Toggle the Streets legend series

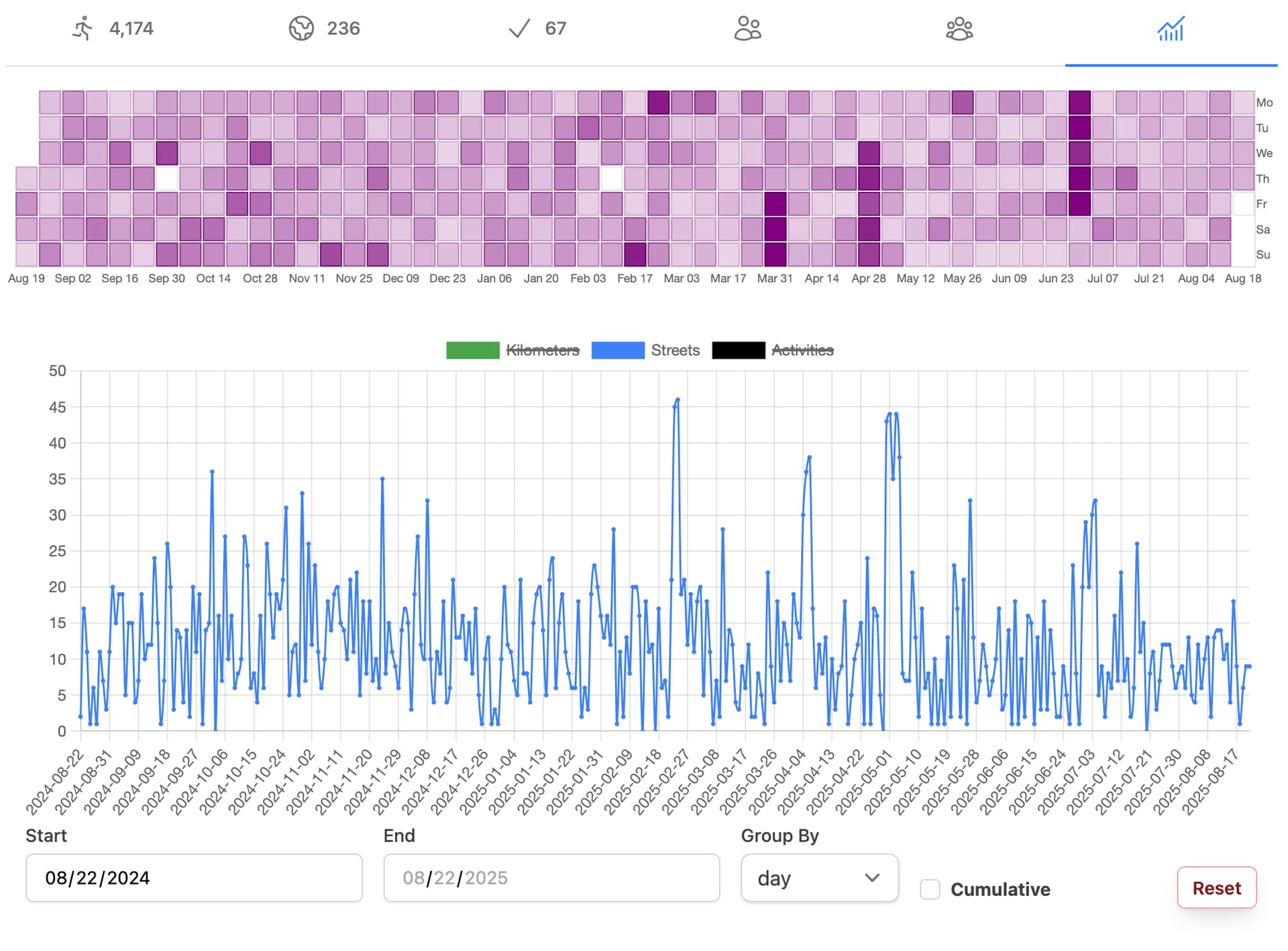click(675, 350)
